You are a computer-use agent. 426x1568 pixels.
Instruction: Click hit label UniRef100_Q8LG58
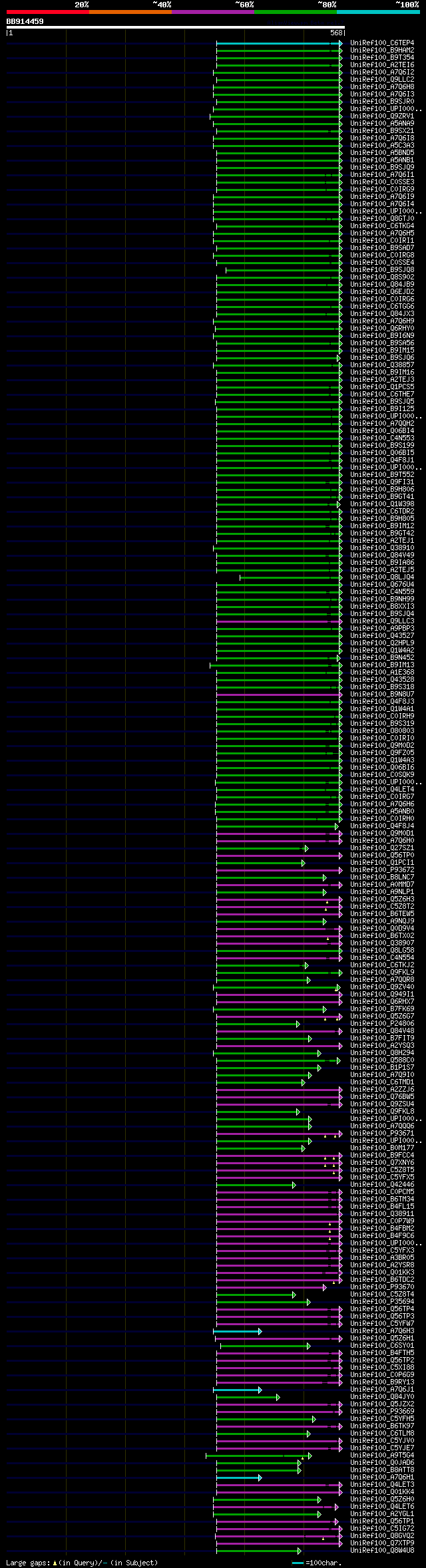pos(382,951)
